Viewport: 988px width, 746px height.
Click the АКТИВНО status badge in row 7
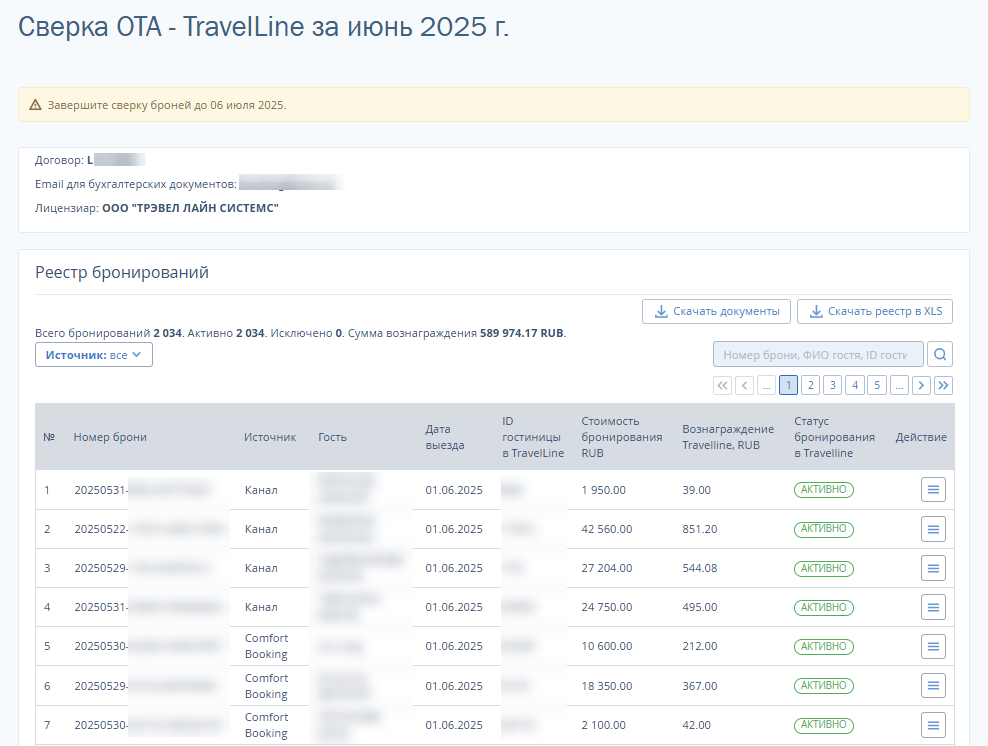[x=824, y=725]
